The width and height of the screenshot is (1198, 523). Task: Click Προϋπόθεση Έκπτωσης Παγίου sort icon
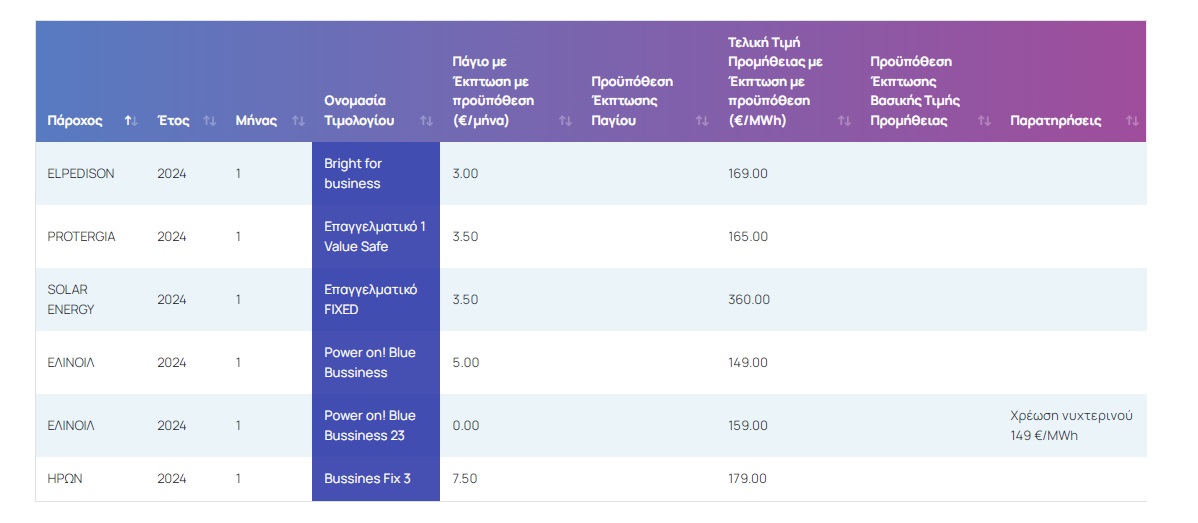[702, 121]
